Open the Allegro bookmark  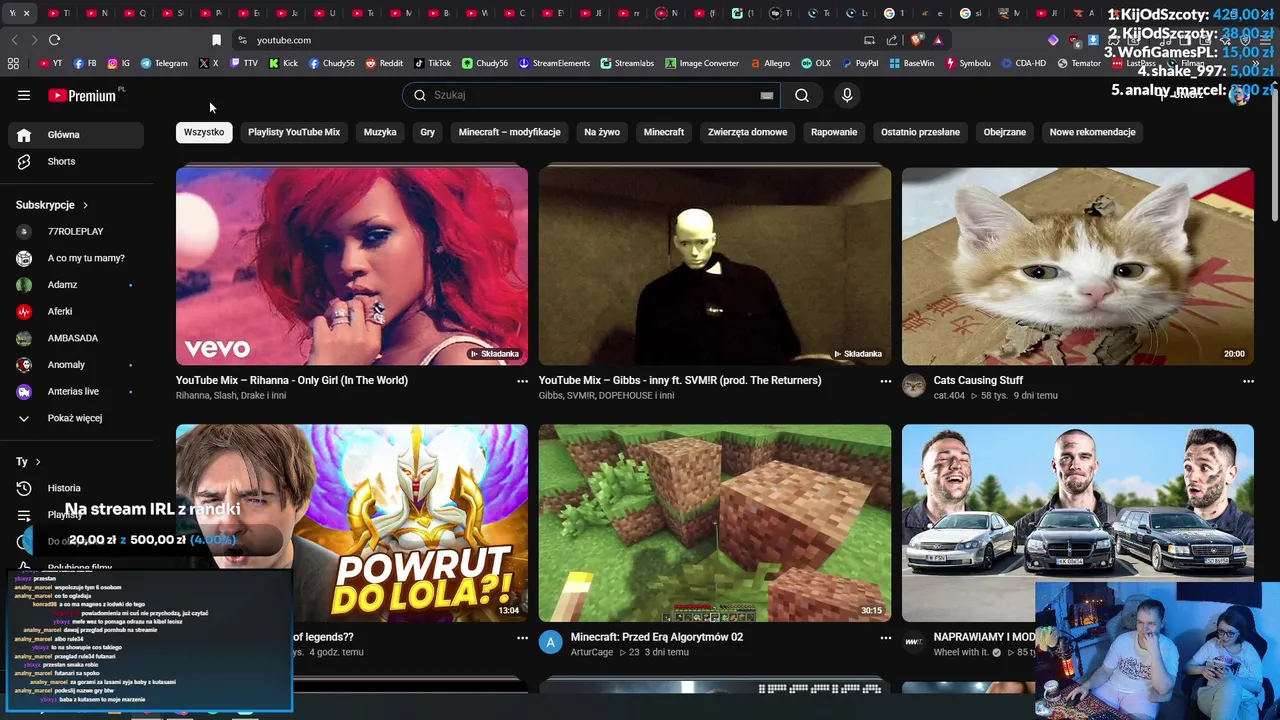(x=769, y=63)
